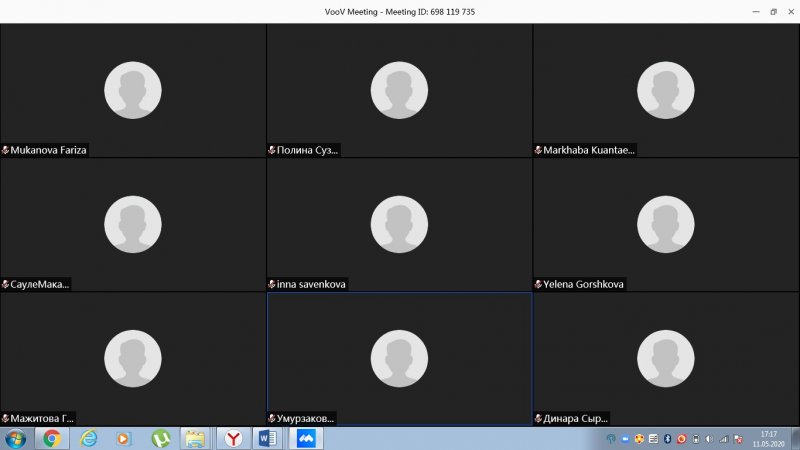This screenshot has width=800, height=450.
Task: Click the Action Center flag tray icon
Action: click(x=739, y=439)
